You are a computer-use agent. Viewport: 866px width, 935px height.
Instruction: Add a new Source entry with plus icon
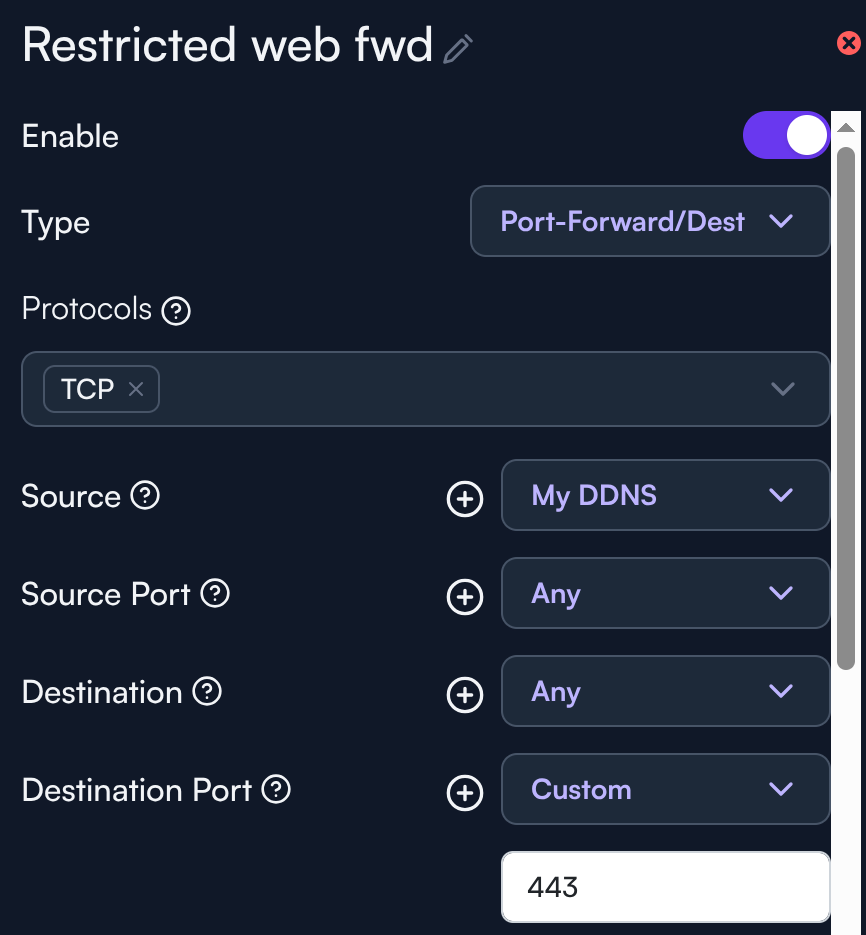(464, 497)
